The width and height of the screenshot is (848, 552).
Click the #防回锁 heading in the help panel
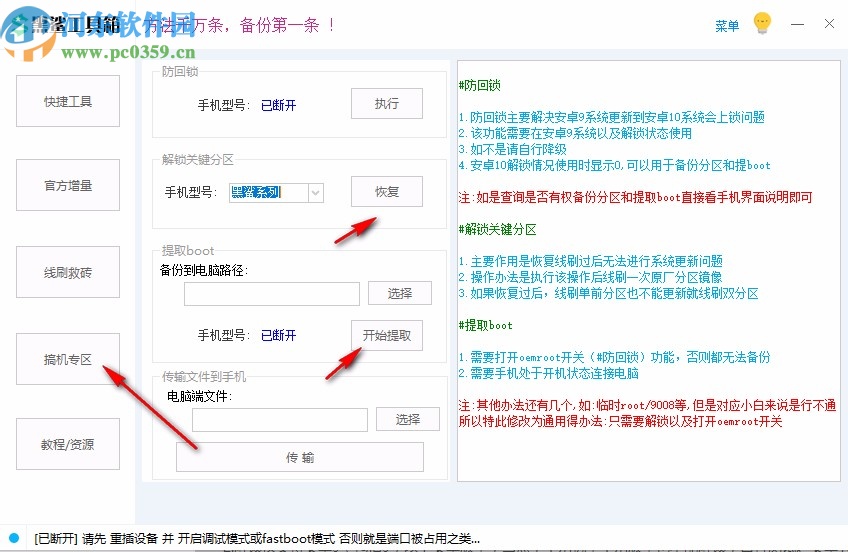[480, 85]
